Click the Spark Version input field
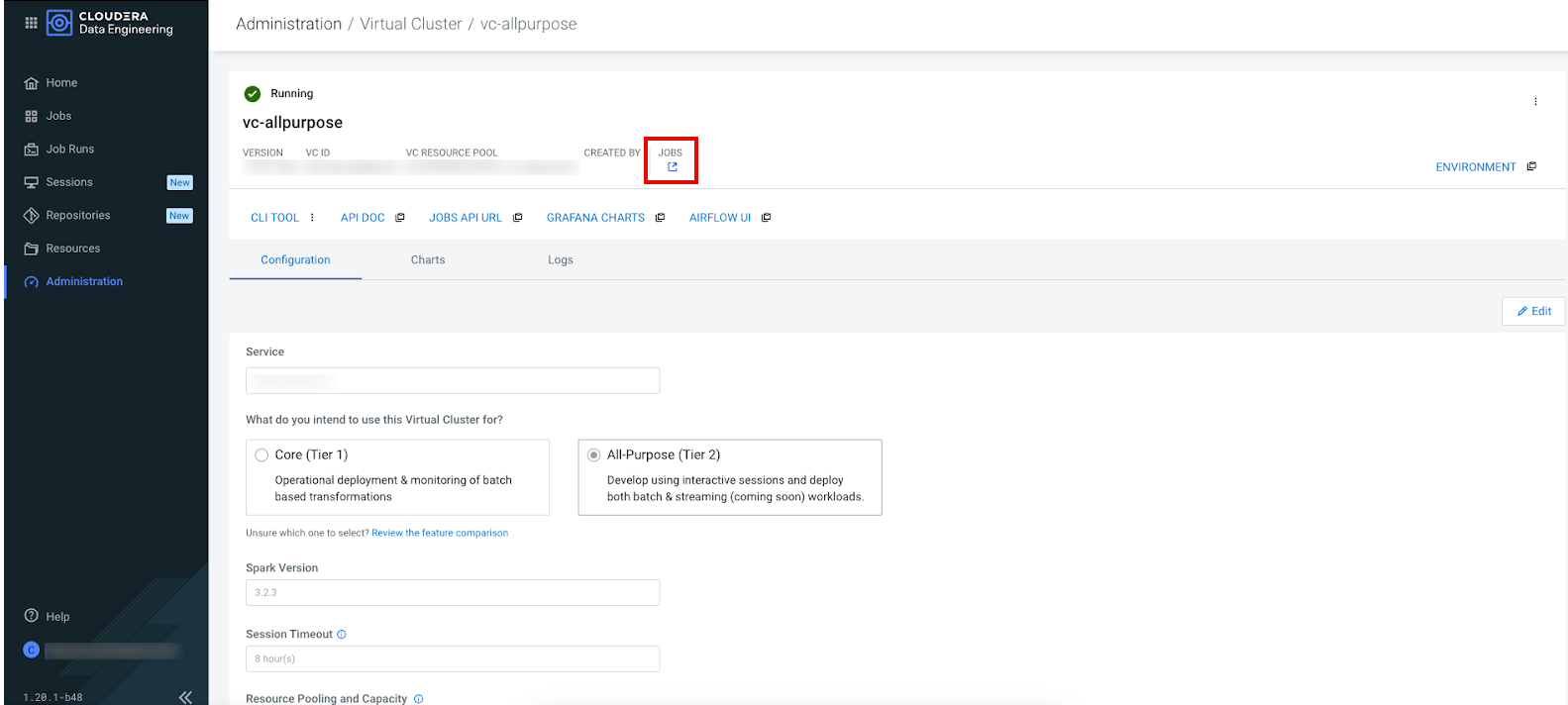This screenshot has height=705, width=1568. tap(452, 592)
